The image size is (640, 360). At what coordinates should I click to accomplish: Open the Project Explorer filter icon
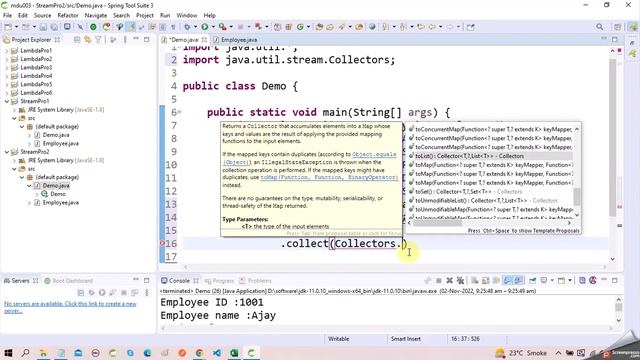(98, 40)
